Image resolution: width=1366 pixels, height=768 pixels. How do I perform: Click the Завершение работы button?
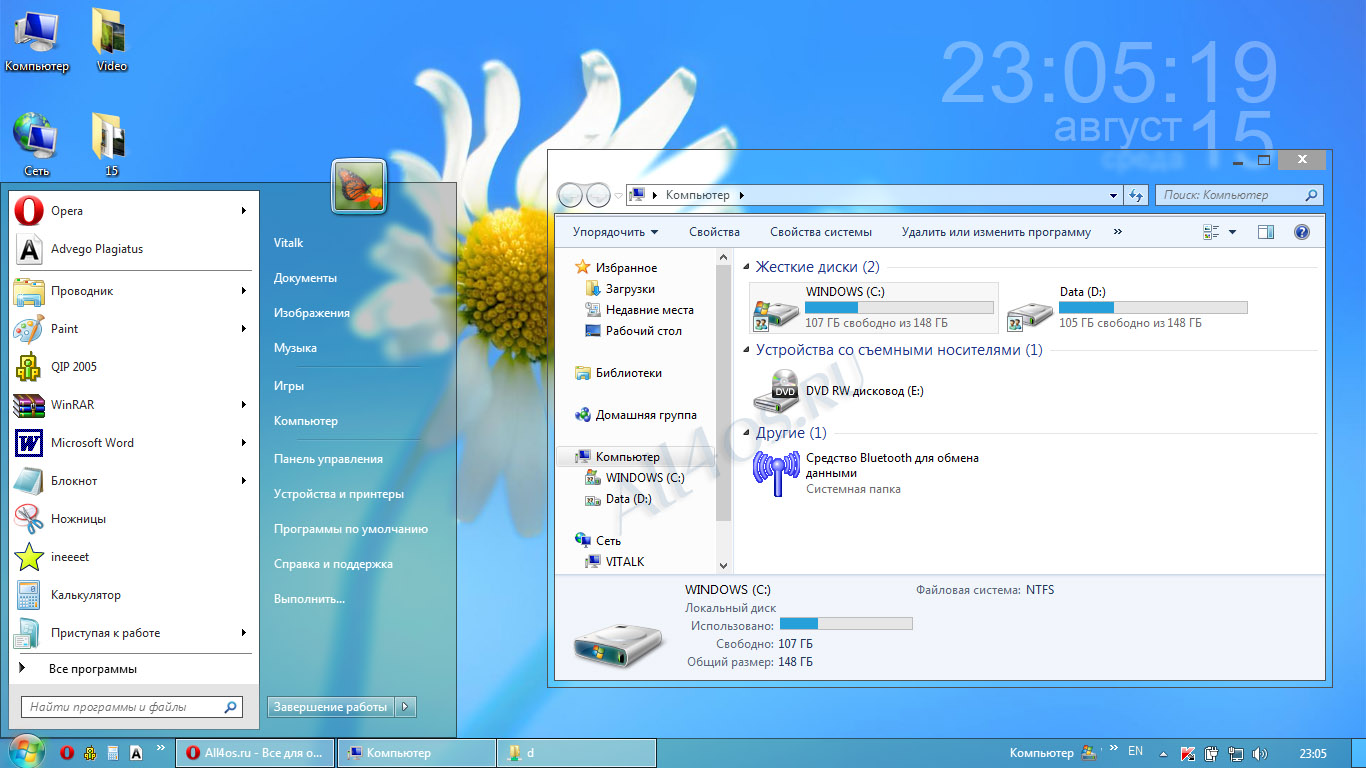pyautogui.click(x=330, y=707)
